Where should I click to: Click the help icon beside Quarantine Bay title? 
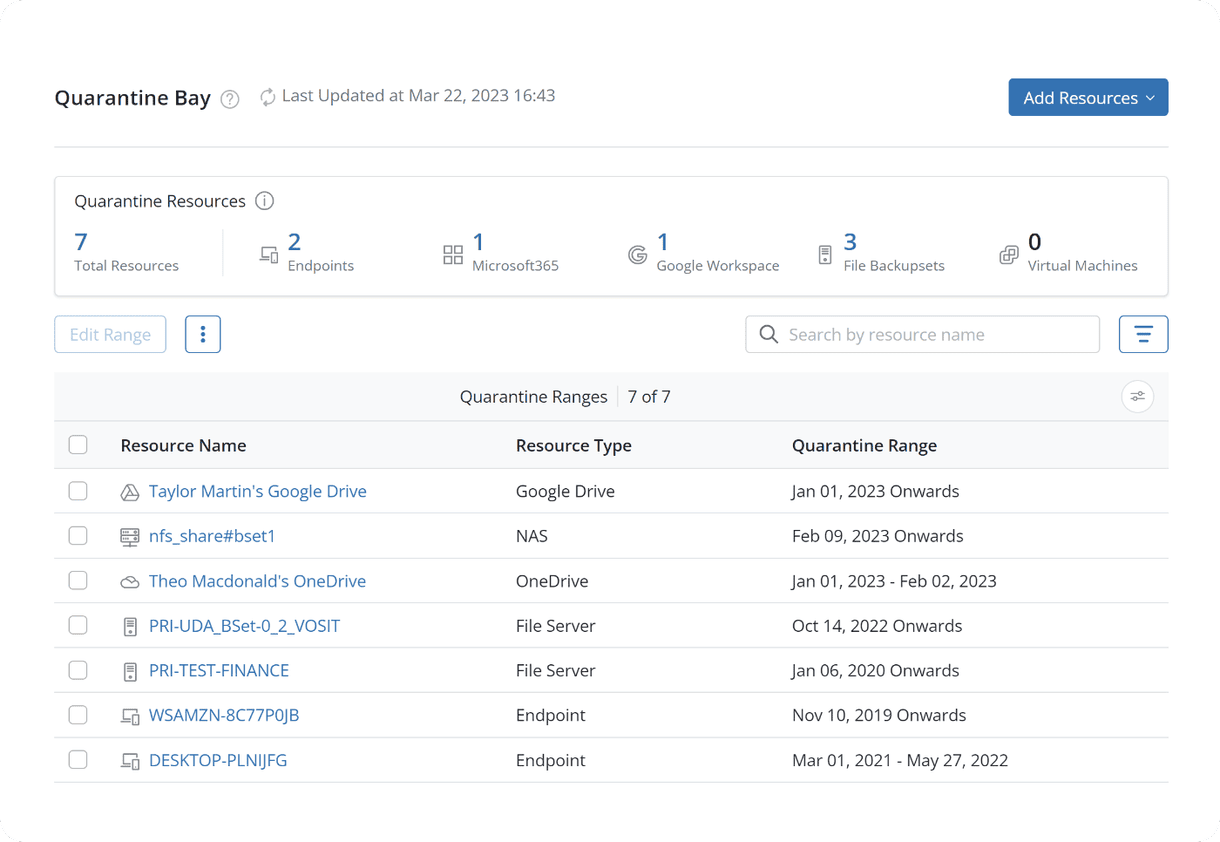(229, 99)
